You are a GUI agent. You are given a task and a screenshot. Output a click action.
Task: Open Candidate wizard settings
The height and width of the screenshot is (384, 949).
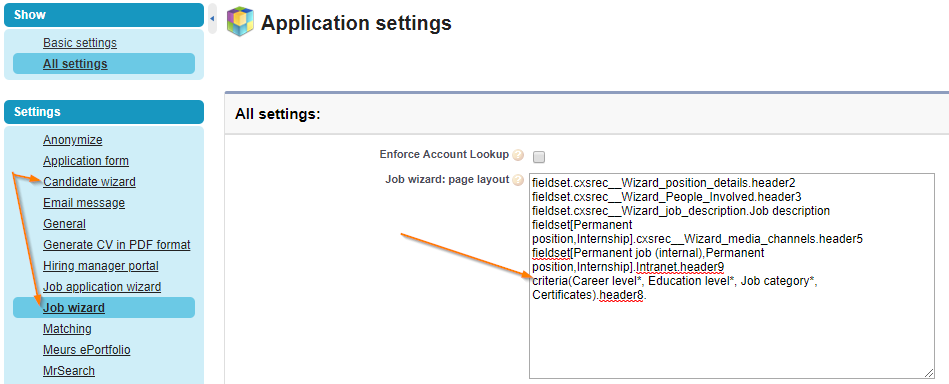[x=90, y=182]
